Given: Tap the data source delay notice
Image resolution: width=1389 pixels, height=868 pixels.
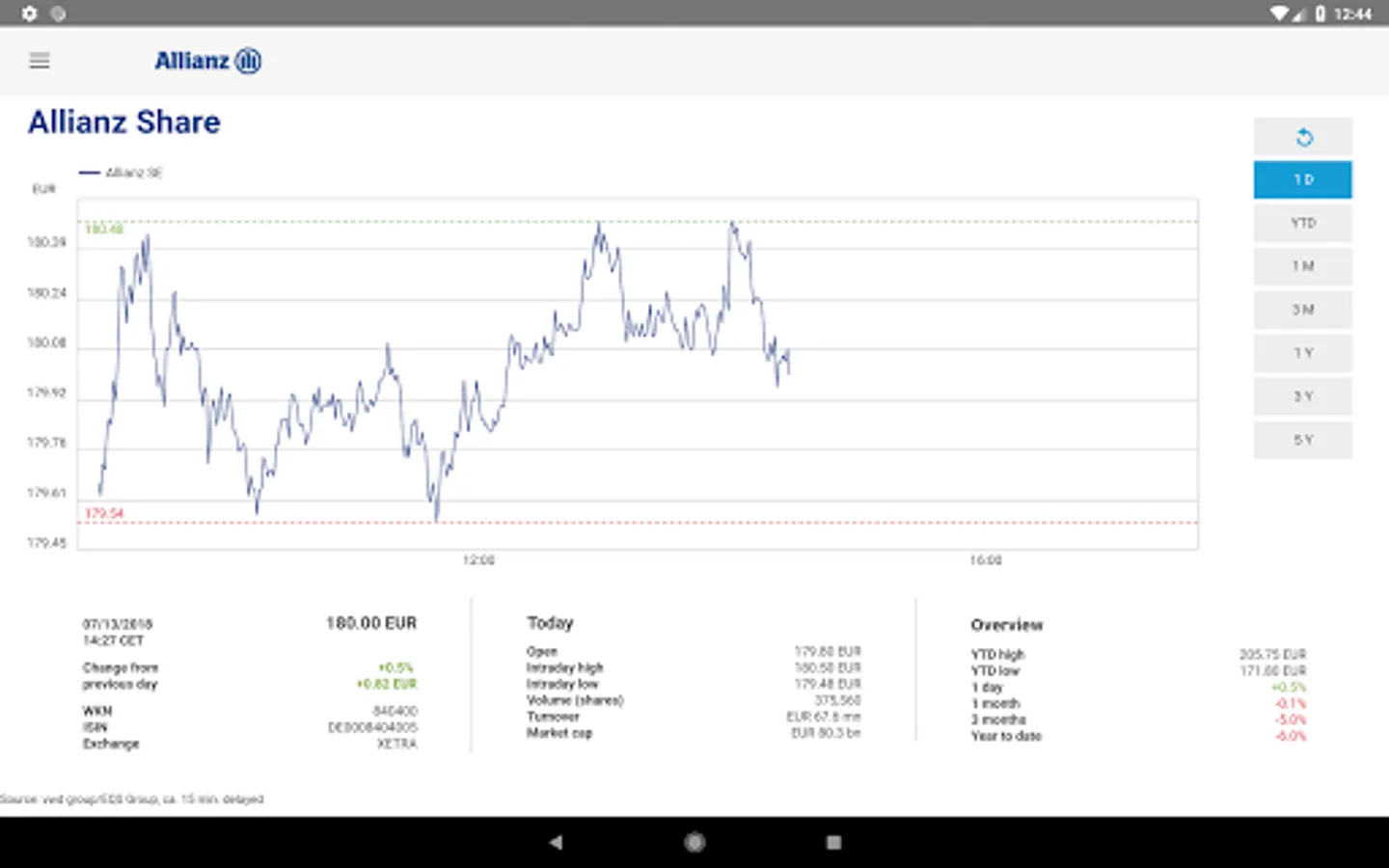Looking at the screenshot, I should [131, 799].
